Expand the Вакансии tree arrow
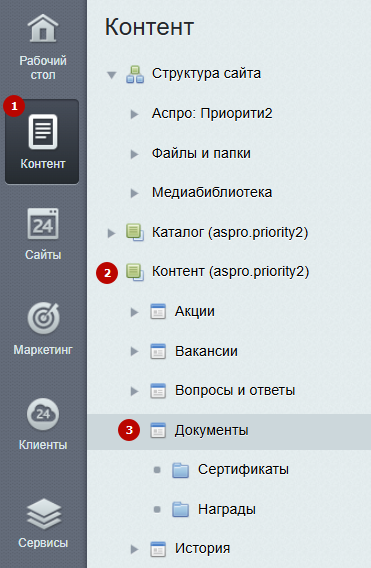 (134, 351)
